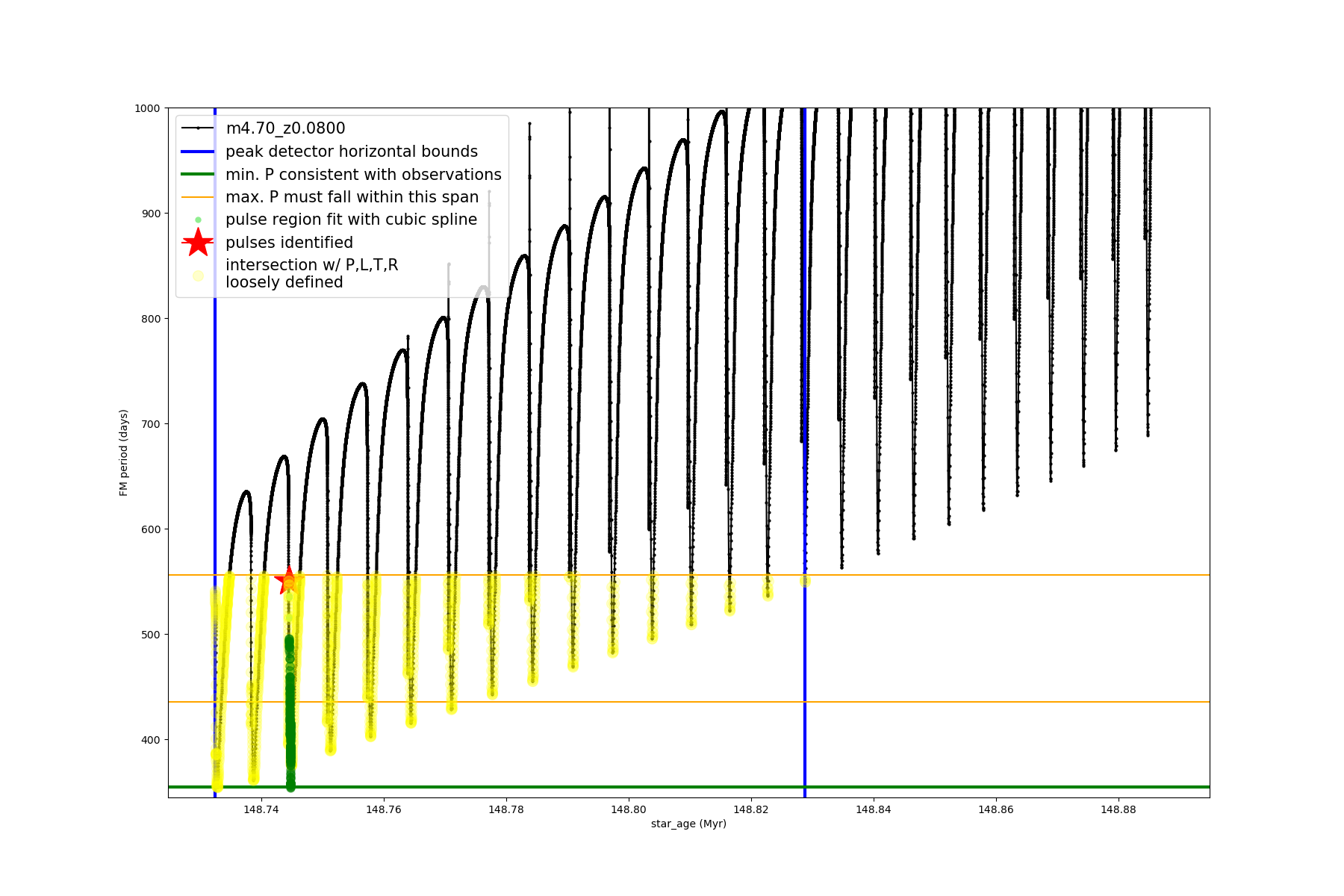This screenshot has width=1344, height=896.
Task: Click the 'star_age (Myr)' x-axis label
Action: pyautogui.click(x=688, y=824)
